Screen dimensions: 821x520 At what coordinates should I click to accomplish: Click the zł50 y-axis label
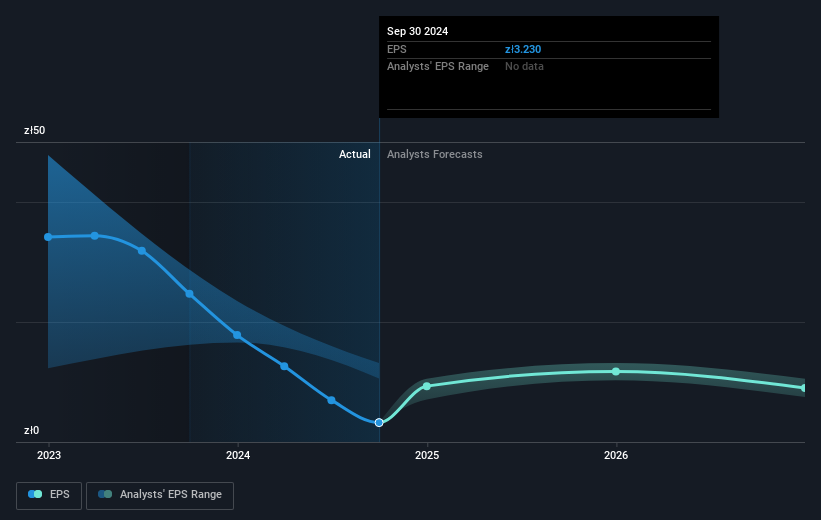[35, 130]
